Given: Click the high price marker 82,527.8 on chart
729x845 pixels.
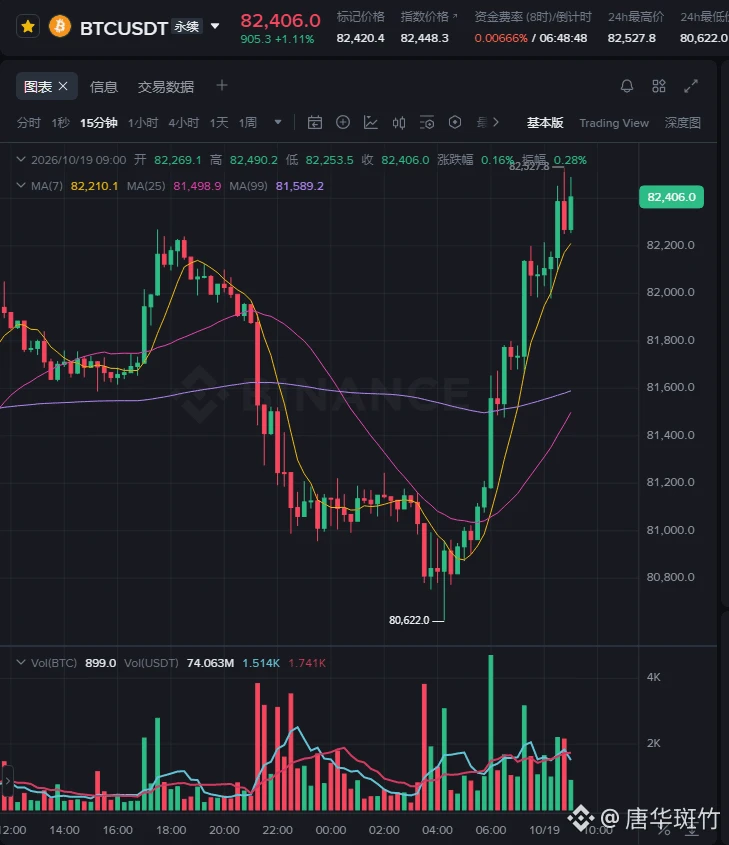Looking at the screenshot, I should (529, 167).
